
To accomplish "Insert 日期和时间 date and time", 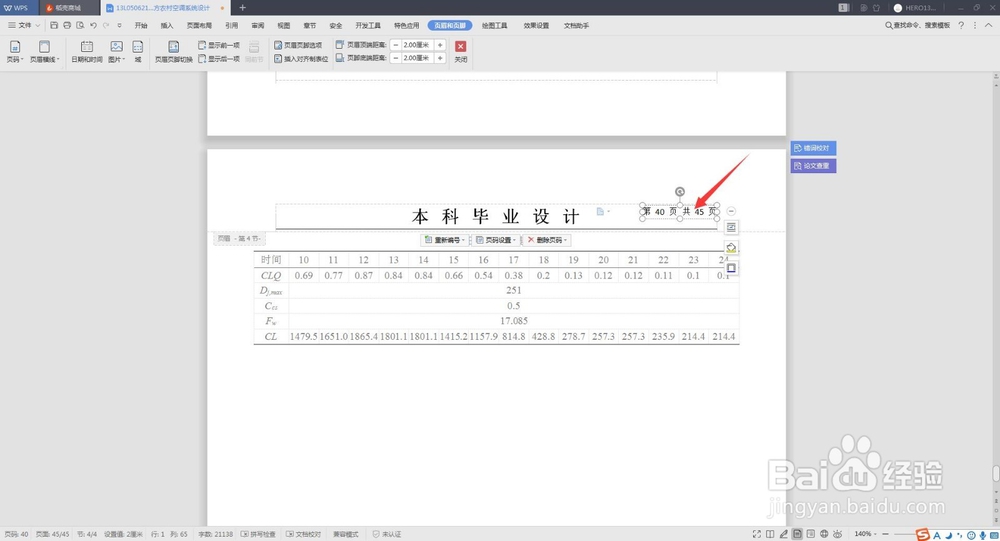I will [87, 51].
